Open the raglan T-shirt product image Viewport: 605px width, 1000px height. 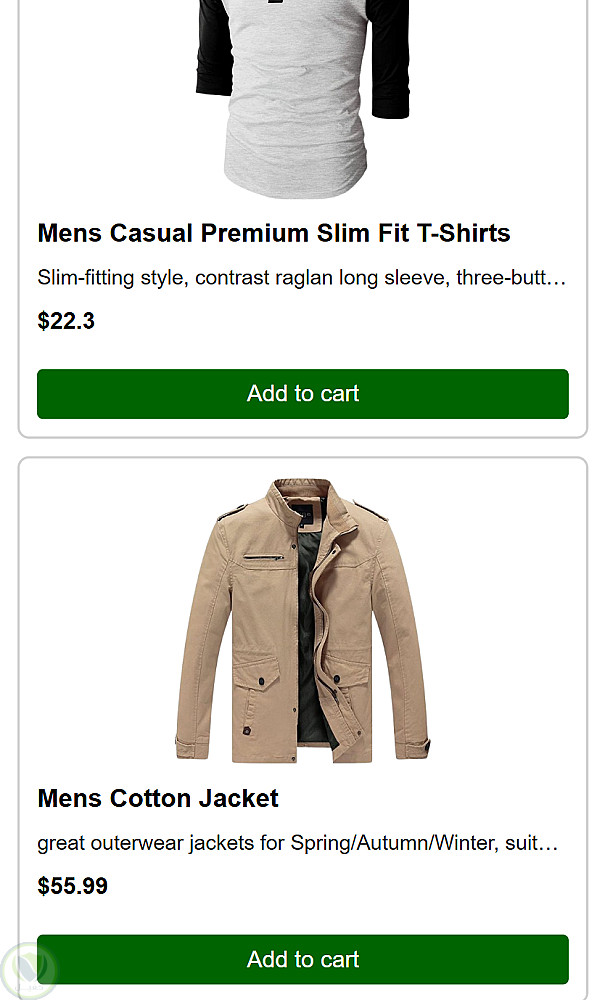coord(302,98)
